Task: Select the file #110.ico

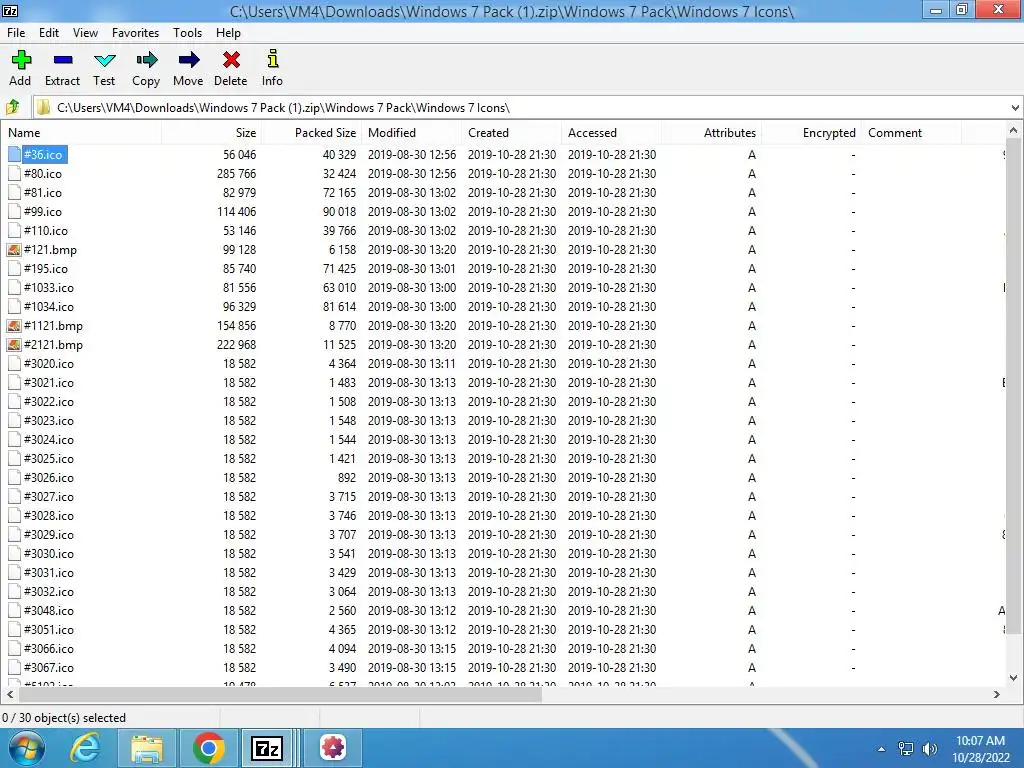Action: click(46, 231)
